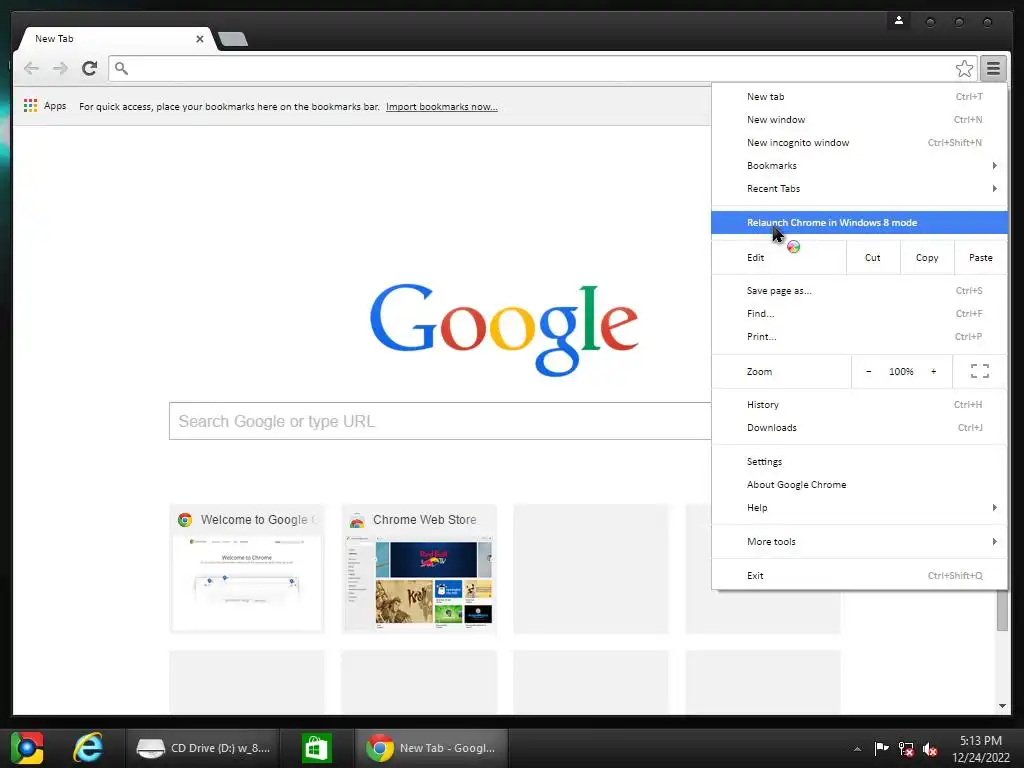Open the CD Drive (D:) taskbar item

(x=203, y=748)
